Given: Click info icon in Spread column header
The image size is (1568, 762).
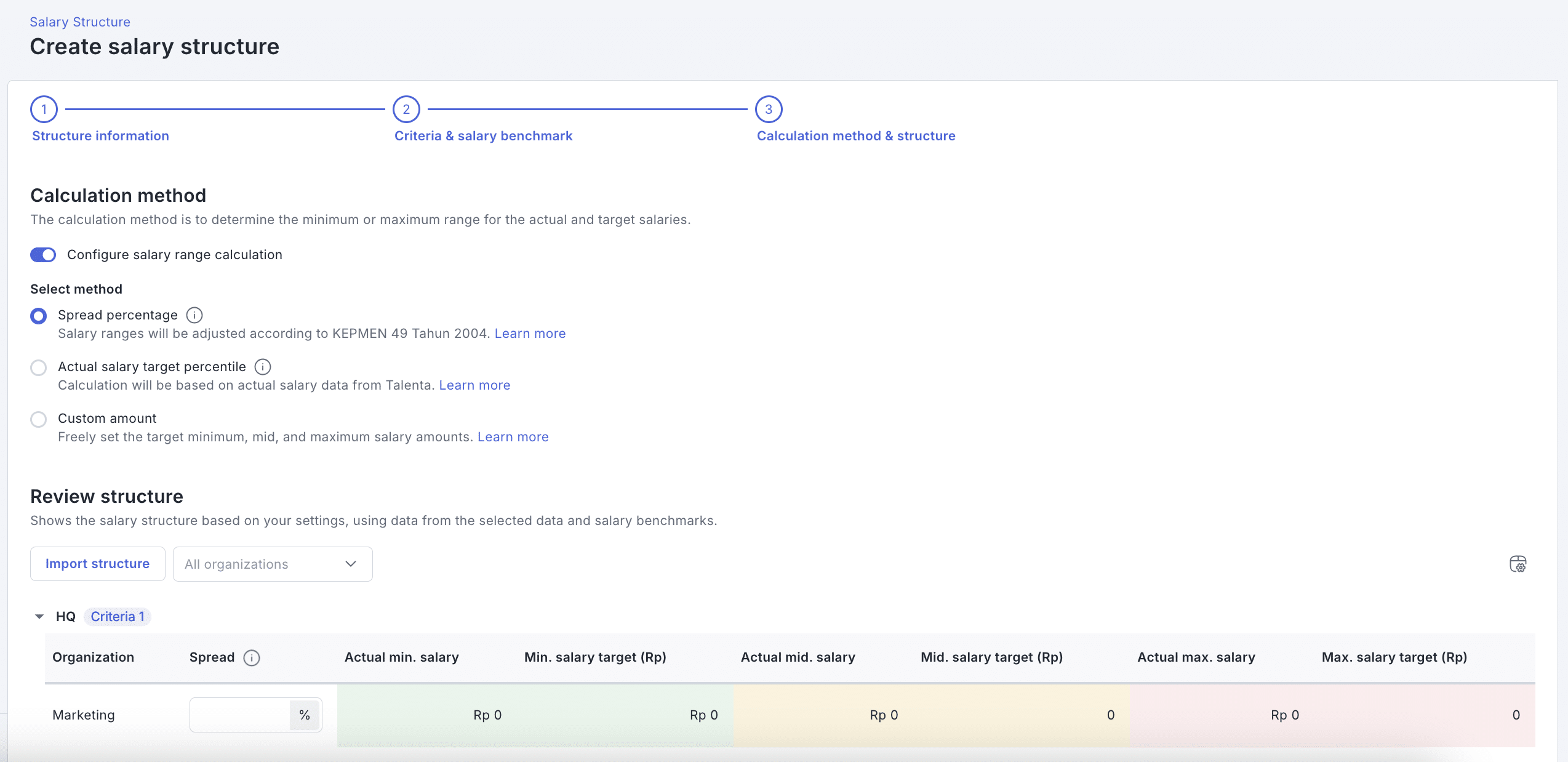Looking at the screenshot, I should coord(252,657).
